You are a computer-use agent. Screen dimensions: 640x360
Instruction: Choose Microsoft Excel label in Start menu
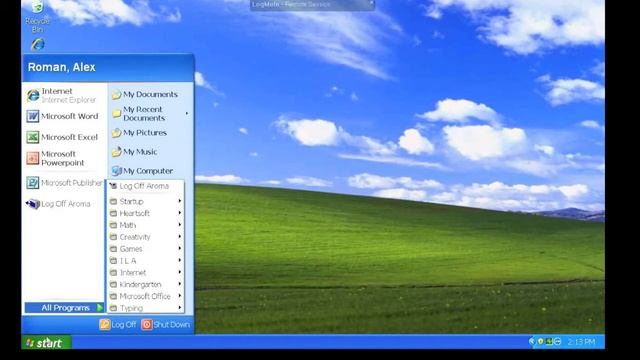click(x=69, y=137)
